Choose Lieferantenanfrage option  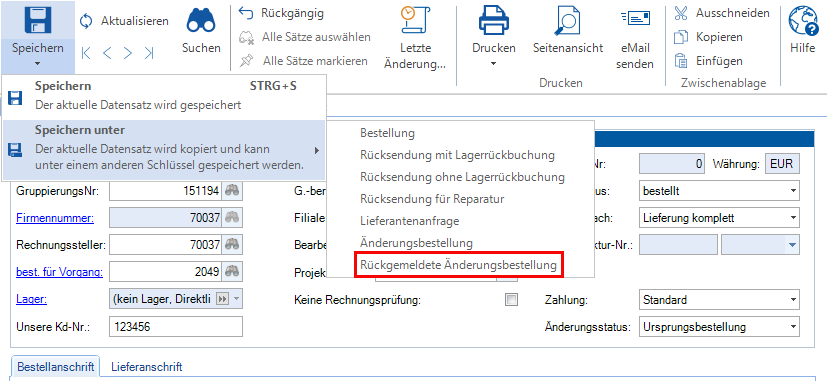(x=409, y=221)
